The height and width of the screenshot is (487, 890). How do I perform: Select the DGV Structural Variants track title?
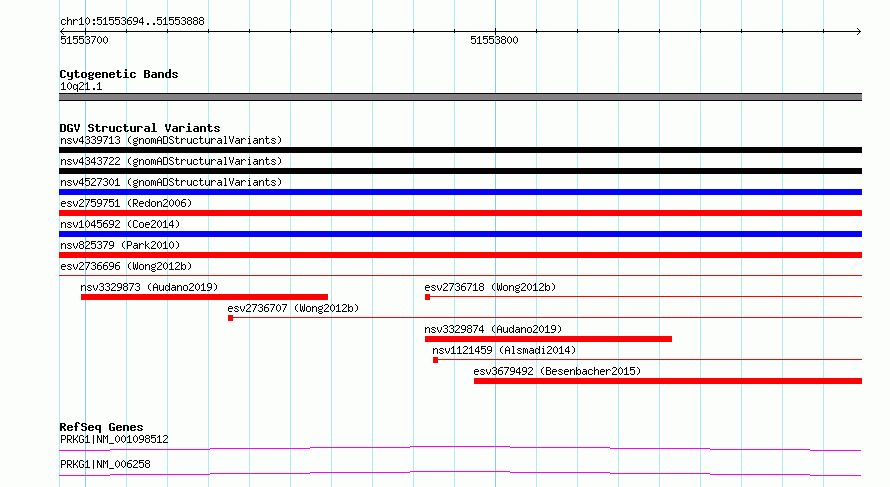point(140,128)
